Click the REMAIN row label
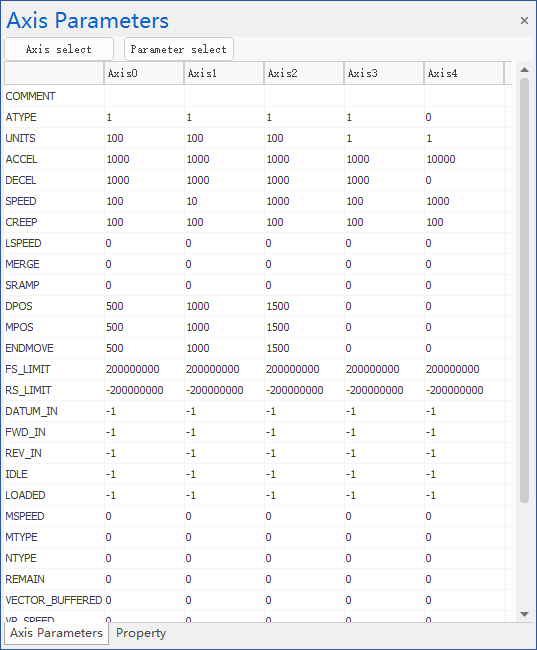This screenshot has width=537, height=650. (25, 579)
